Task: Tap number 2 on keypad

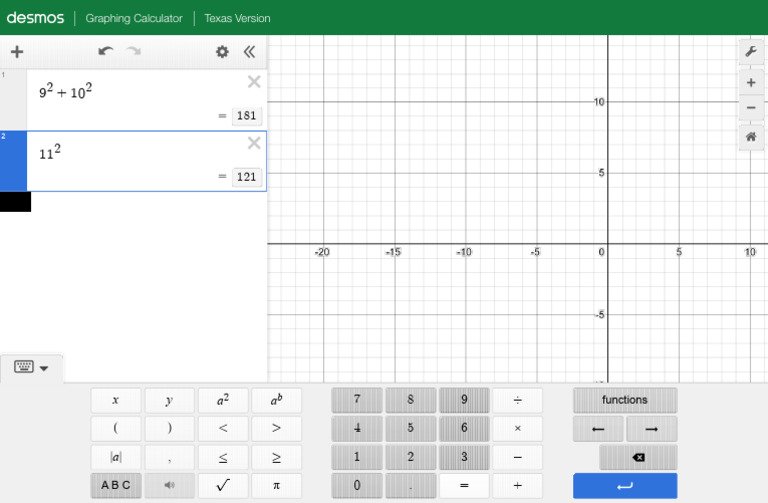Action: tap(410, 457)
